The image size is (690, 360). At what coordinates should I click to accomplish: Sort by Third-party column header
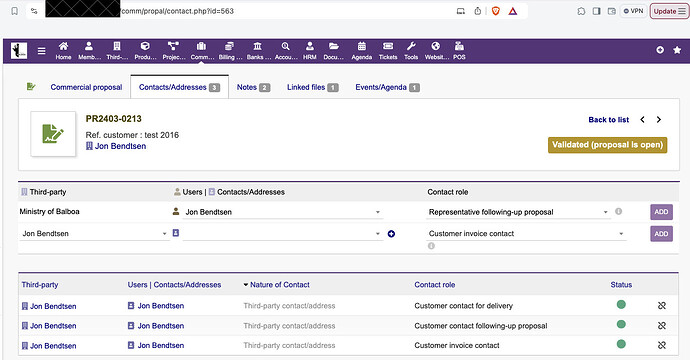40,285
